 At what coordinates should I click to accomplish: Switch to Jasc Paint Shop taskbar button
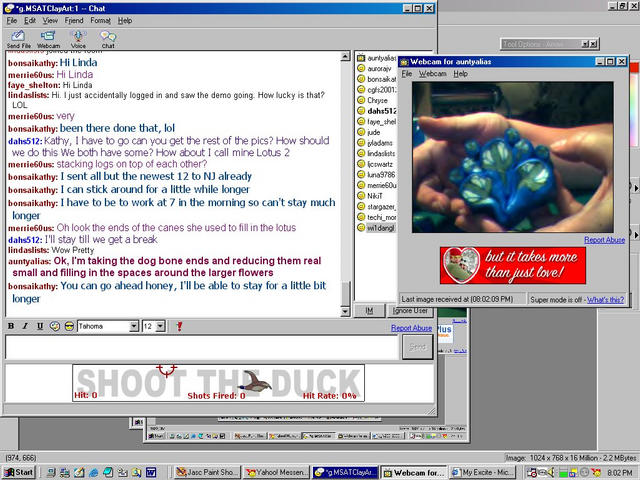pyautogui.click(x=207, y=472)
